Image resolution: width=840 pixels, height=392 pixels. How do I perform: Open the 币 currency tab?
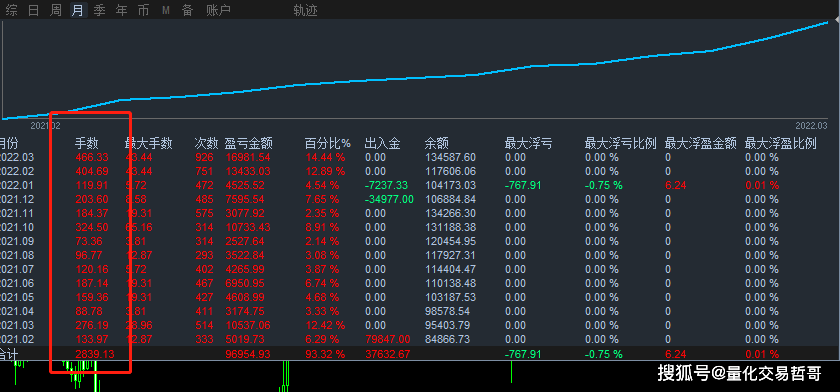click(x=144, y=11)
